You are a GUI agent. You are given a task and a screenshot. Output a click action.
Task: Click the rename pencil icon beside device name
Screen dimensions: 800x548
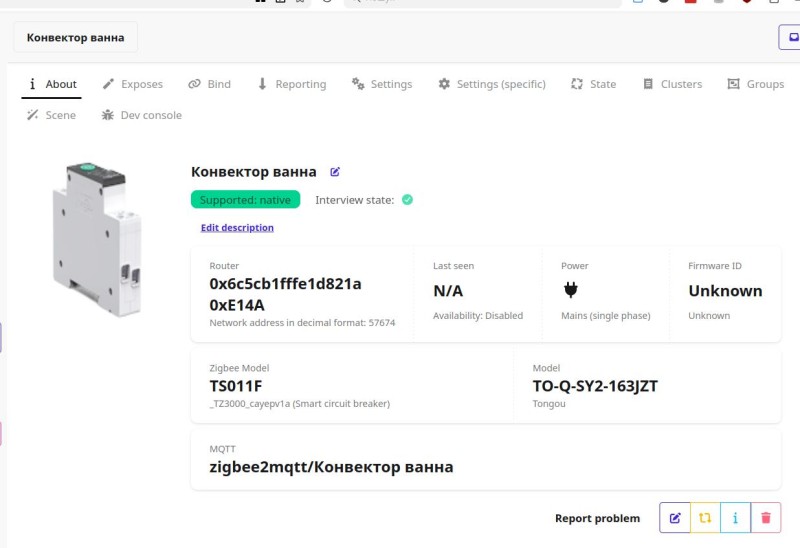point(335,172)
